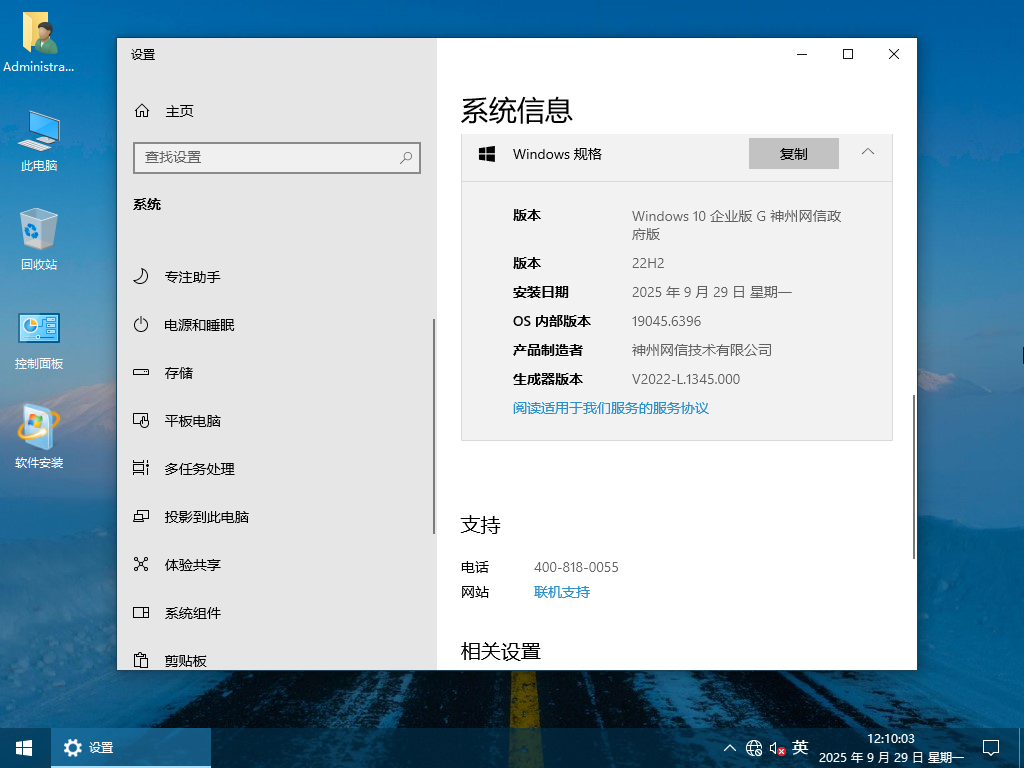The height and width of the screenshot is (768, 1024).
Task: Open Focus Assist (专注助手) settings
Action: pyautogui.click(x=192, y=277)
